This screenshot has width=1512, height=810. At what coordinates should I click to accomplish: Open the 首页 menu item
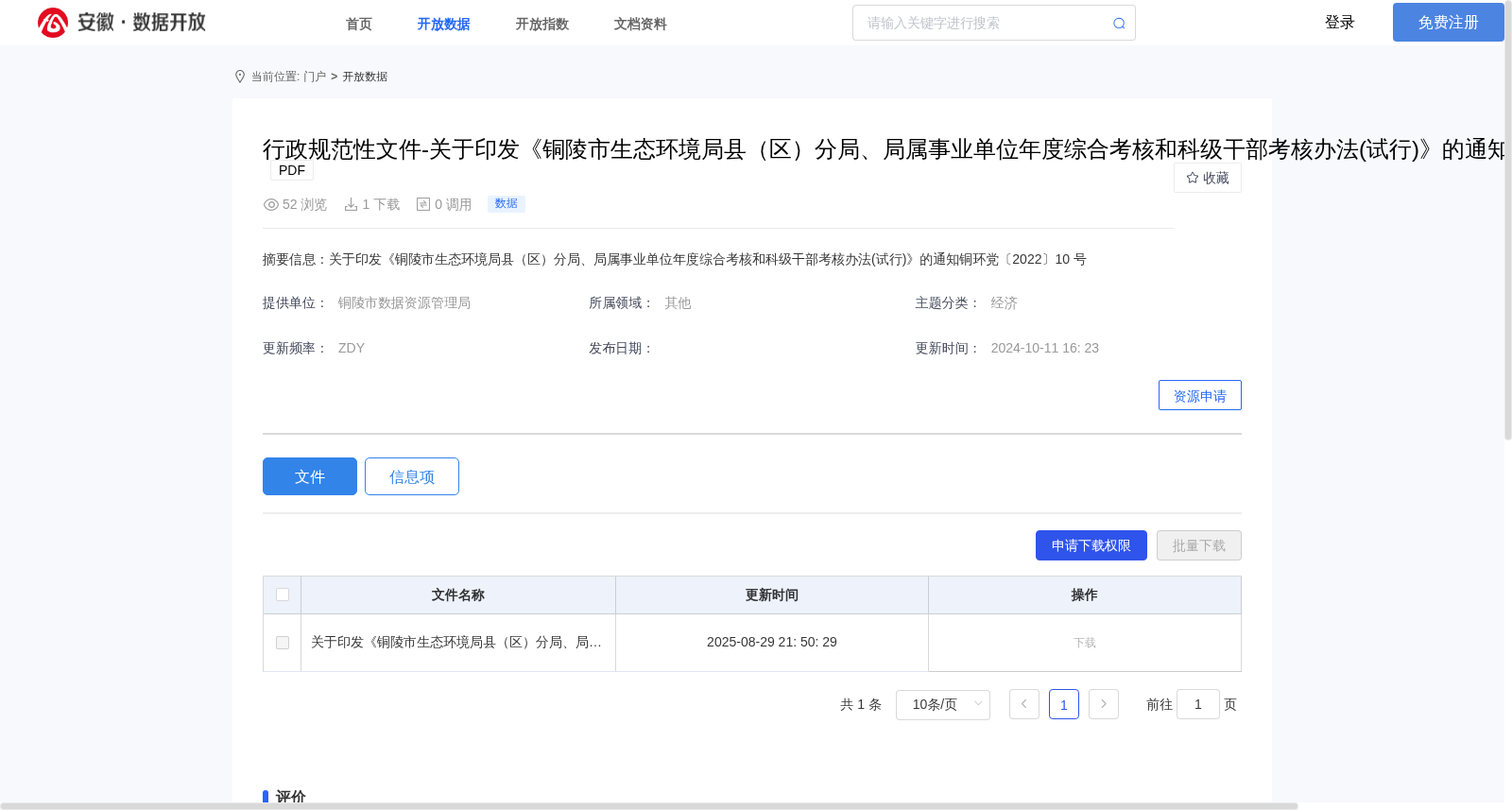click(359, 24)
